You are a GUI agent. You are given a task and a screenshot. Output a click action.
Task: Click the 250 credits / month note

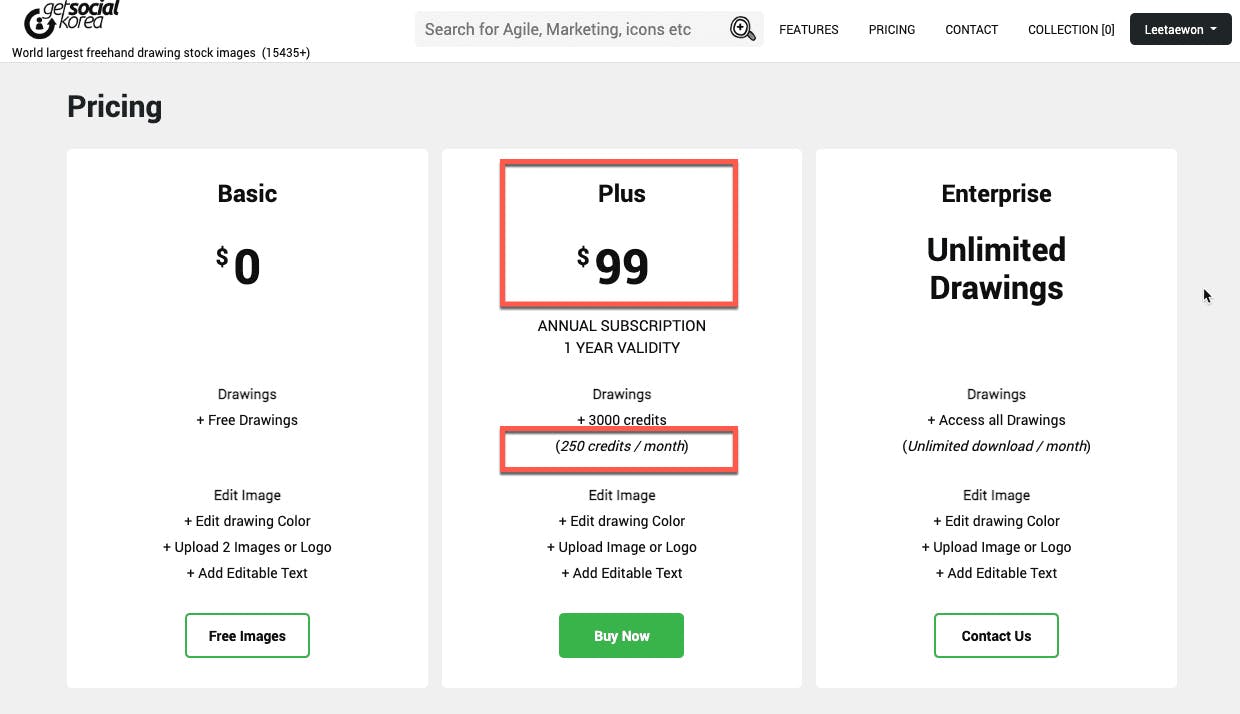tap(622, 446)
